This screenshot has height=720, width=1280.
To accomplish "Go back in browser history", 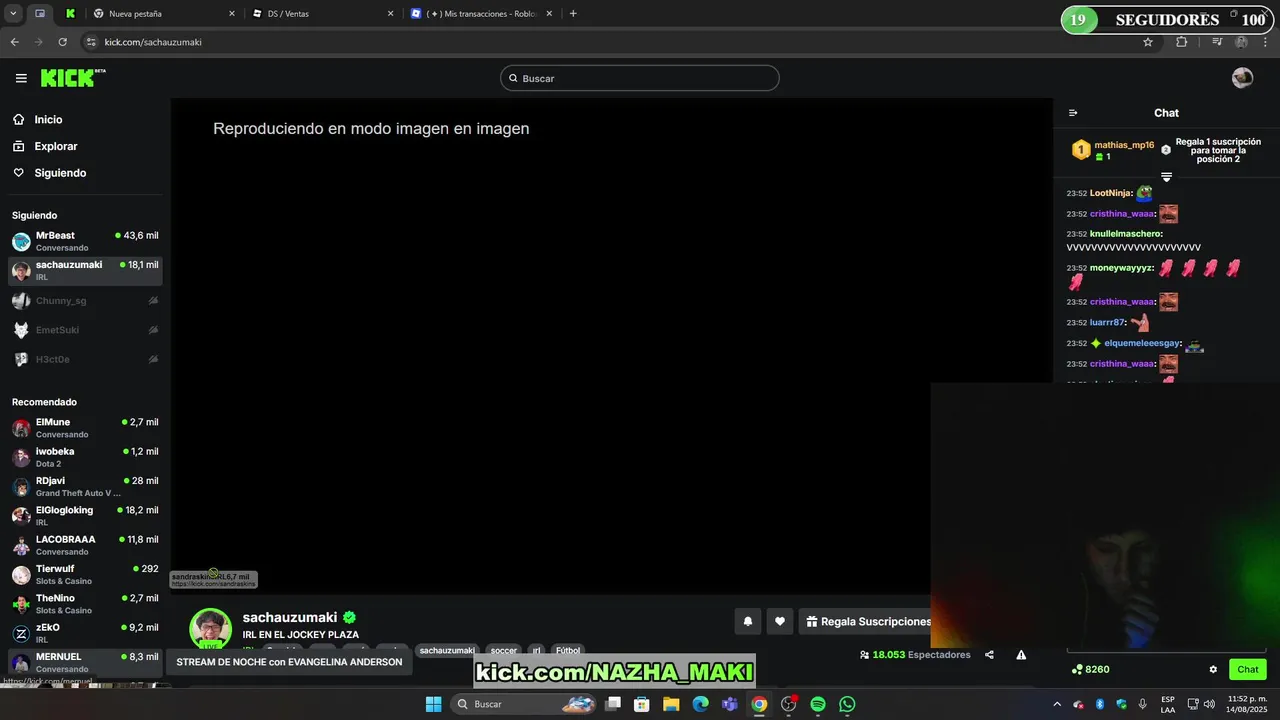I will (14, 42).
